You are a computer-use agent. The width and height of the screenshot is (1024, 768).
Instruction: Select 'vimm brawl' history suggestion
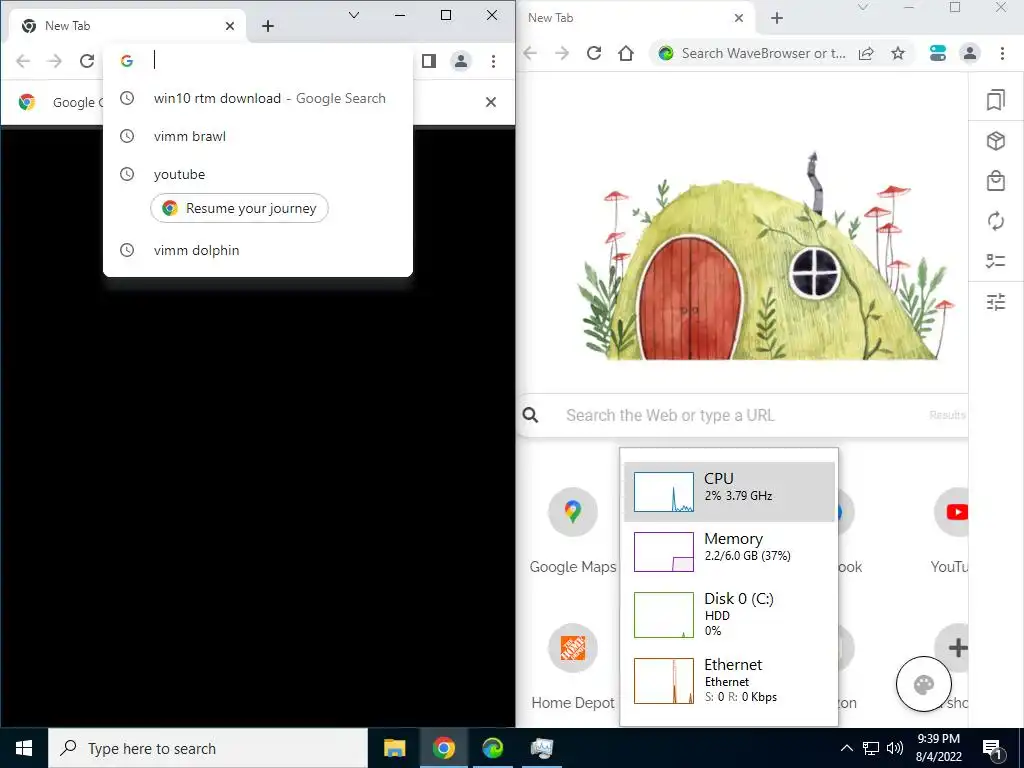pos(258,136)
